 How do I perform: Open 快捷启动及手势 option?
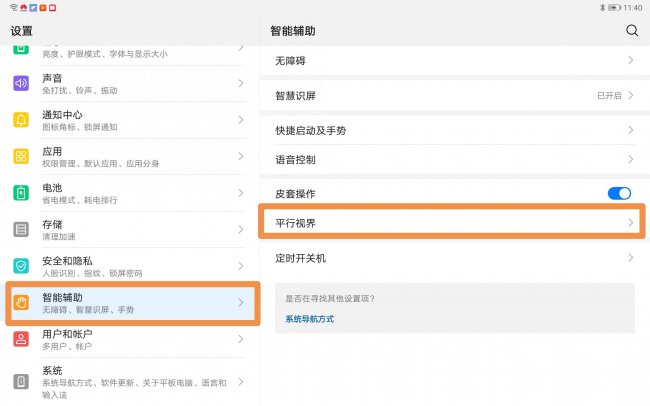(x=455, y=130)
